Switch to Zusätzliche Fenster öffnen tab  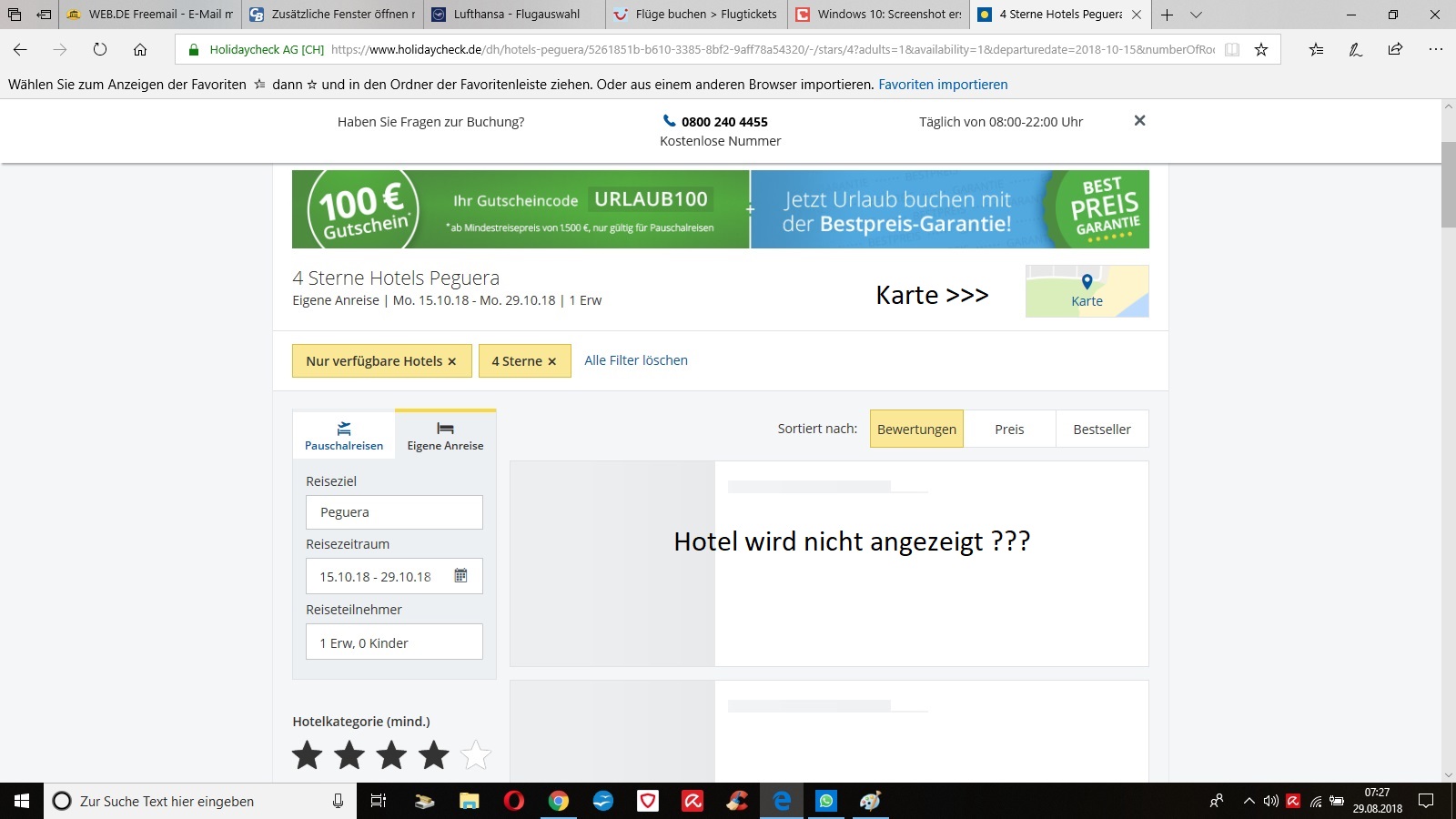tap(332, 15)
